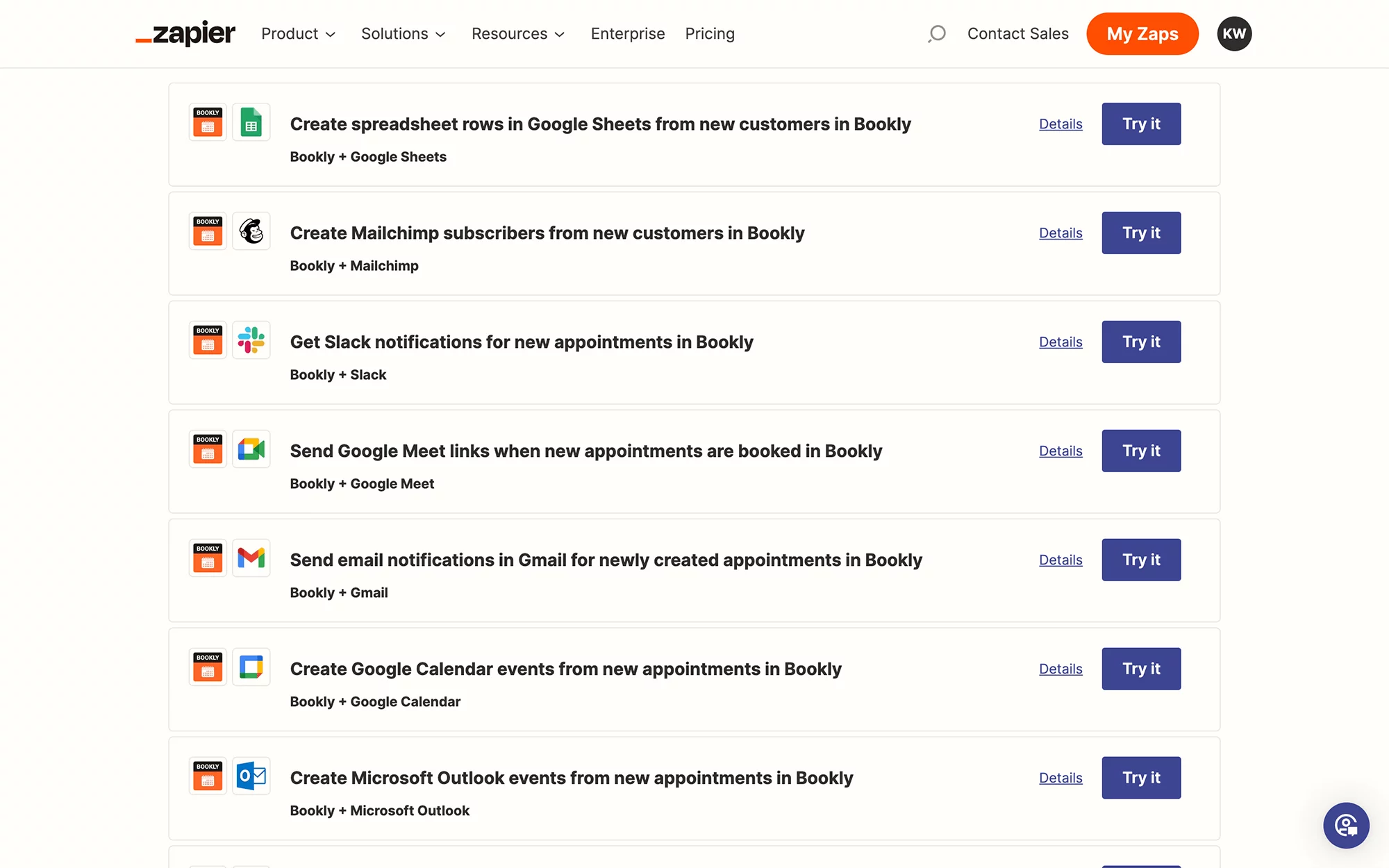Open the KW user avatar

(1234, 33)
